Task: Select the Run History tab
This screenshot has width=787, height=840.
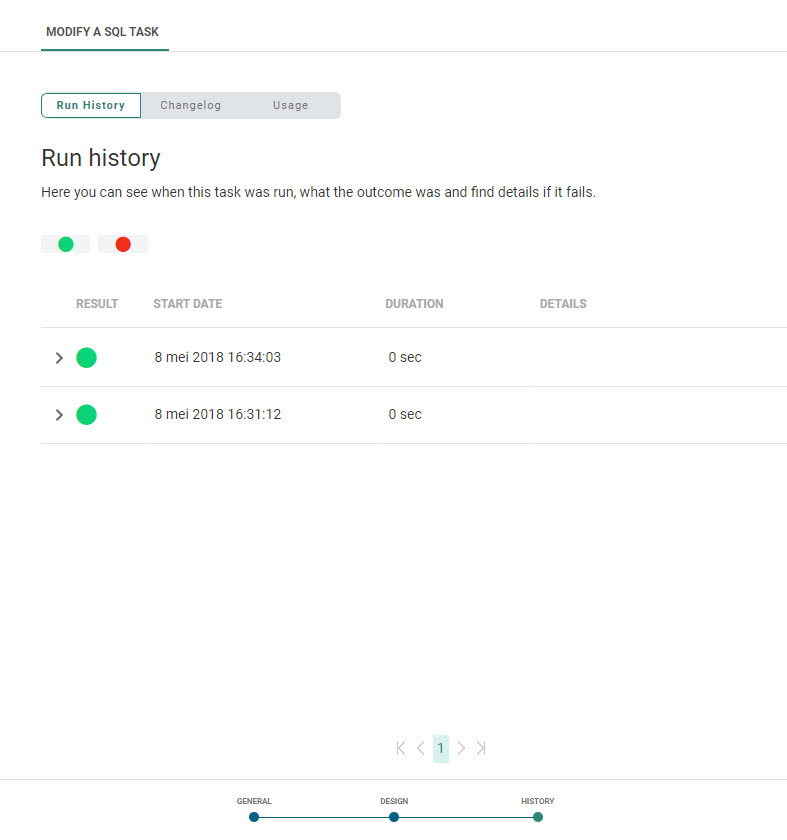Action: coord(91,105)
